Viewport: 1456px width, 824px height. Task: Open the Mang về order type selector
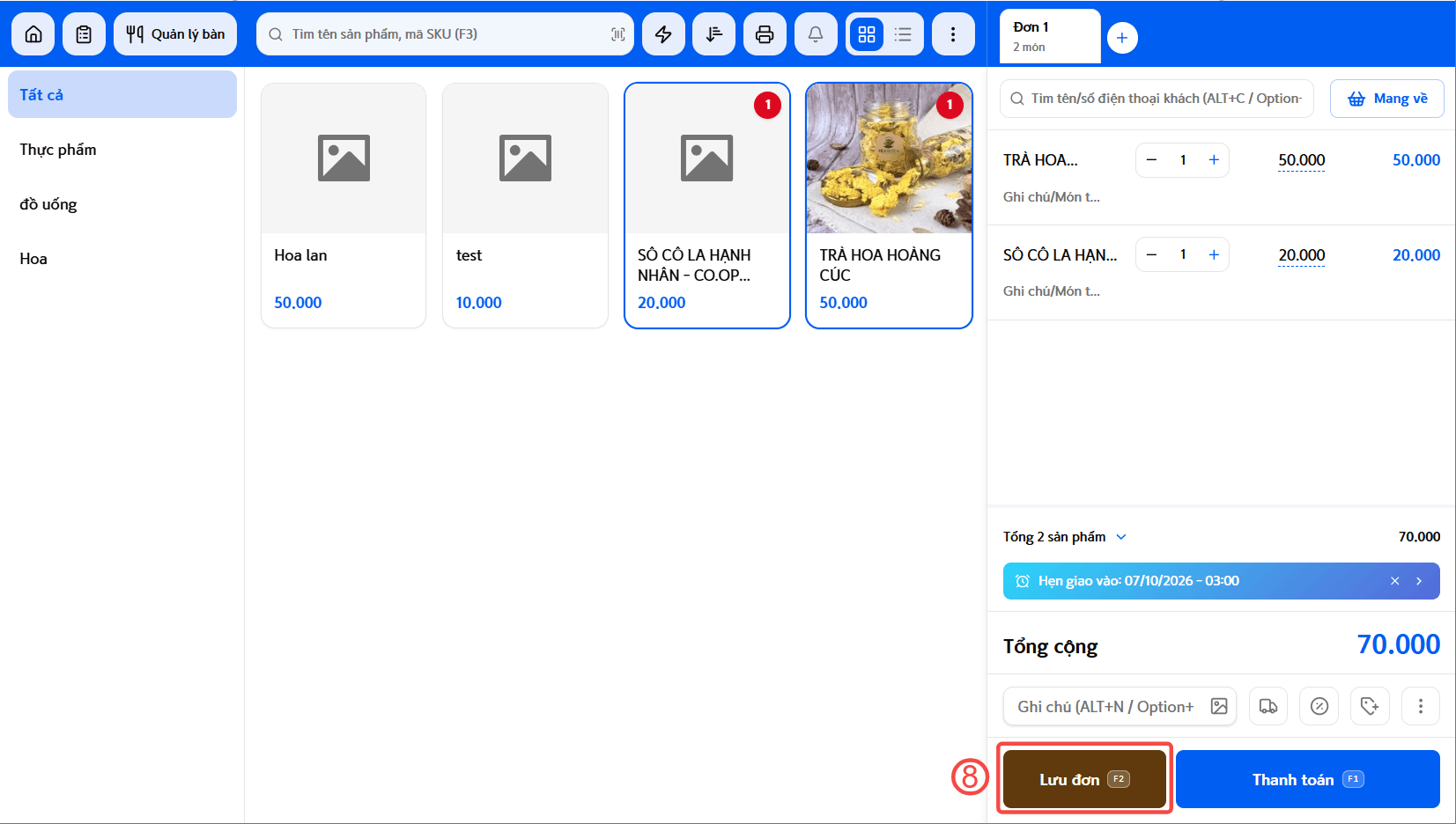pyautogui.click(x=1387, y=99)
